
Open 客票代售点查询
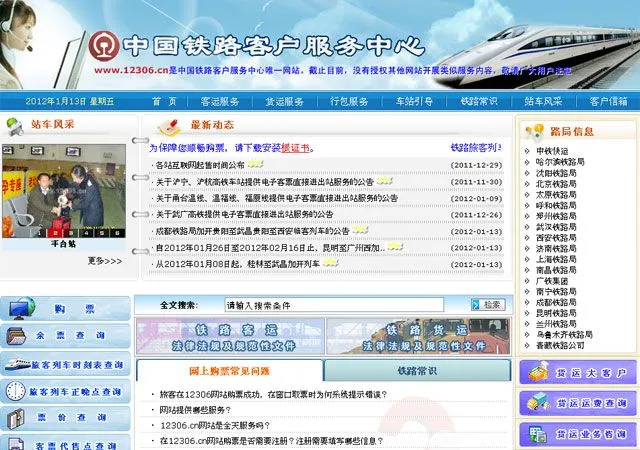point(65,443)
